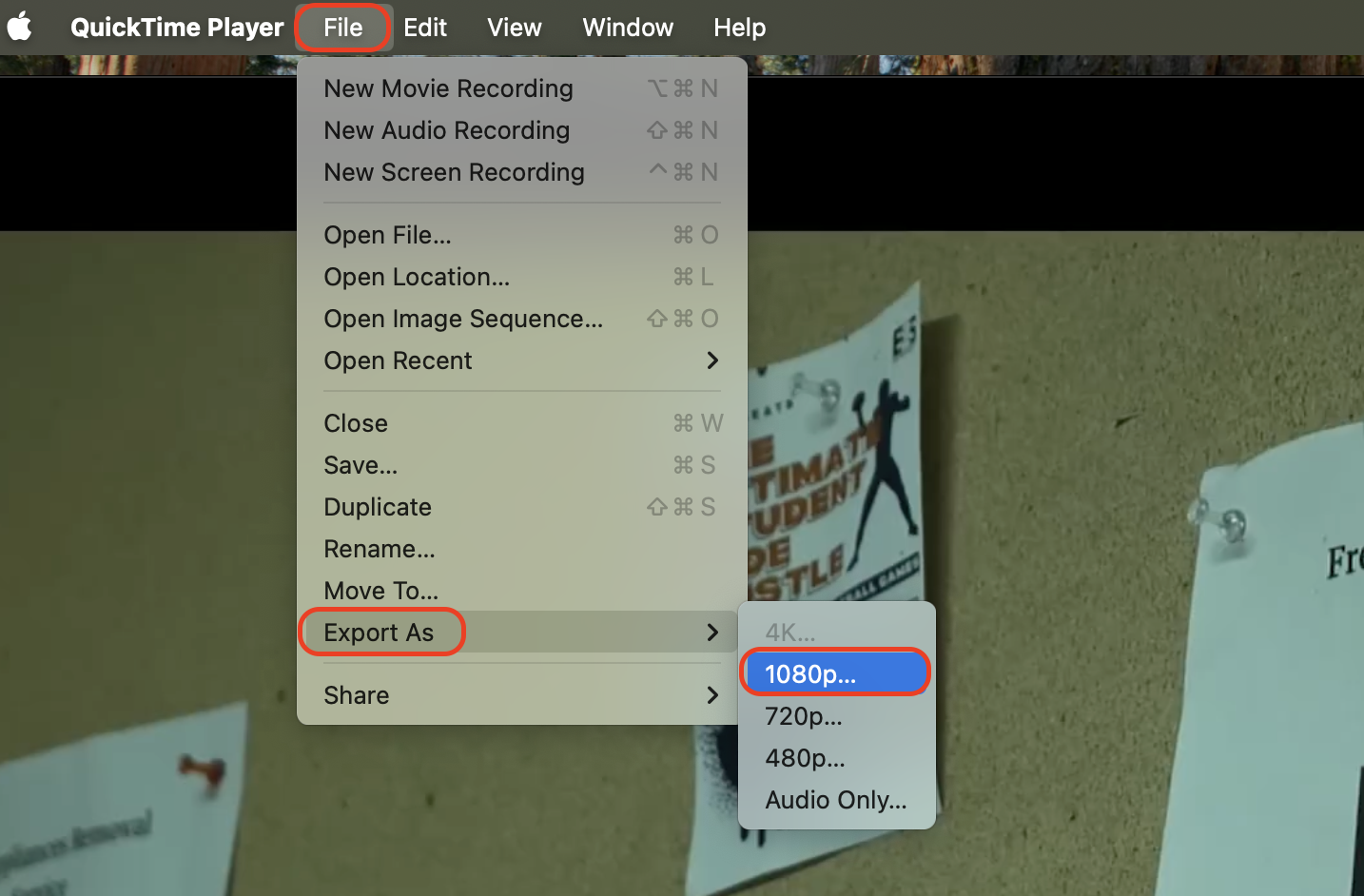
Task: Open the QuickTime Player app menu
Action: click(x=177, y=28)
